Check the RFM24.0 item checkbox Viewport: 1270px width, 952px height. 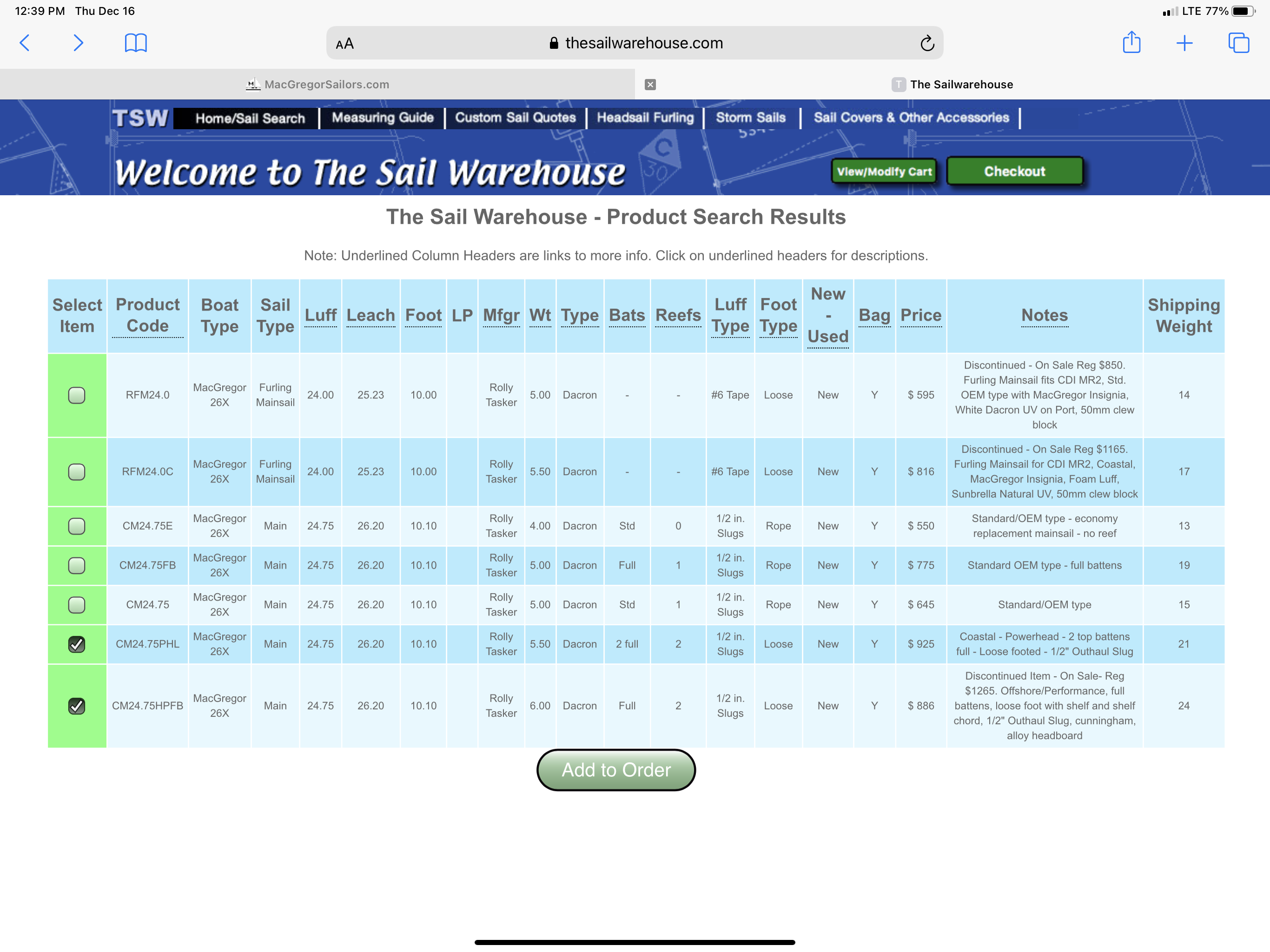tap(76, 395)
